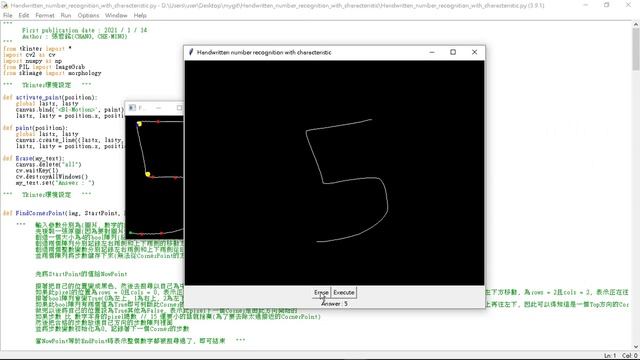
Task: Click the 'def paint(position):' code line
Action: [x=35, y=128]
